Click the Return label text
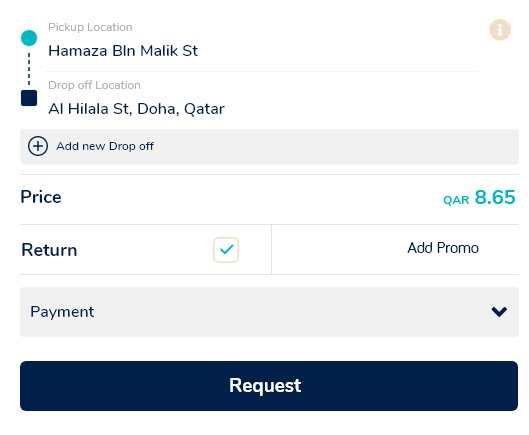 tap(49, 250)
